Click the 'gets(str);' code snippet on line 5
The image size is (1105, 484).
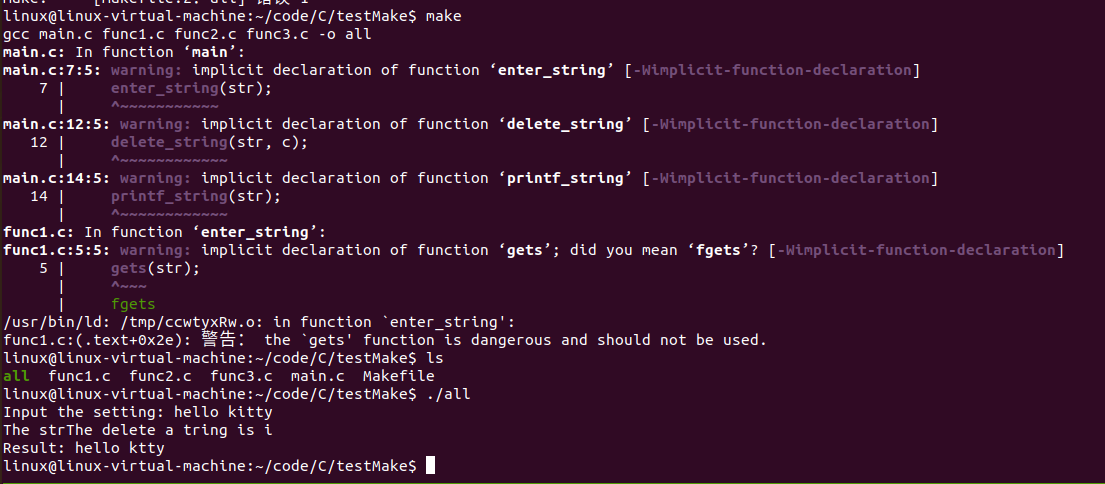[155, 268]
